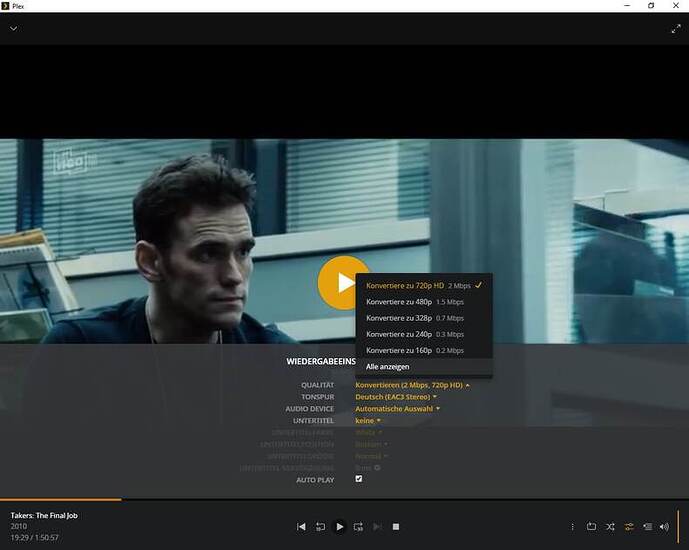
Task: Click the year 2010 under the title
Action: (18, 526)
